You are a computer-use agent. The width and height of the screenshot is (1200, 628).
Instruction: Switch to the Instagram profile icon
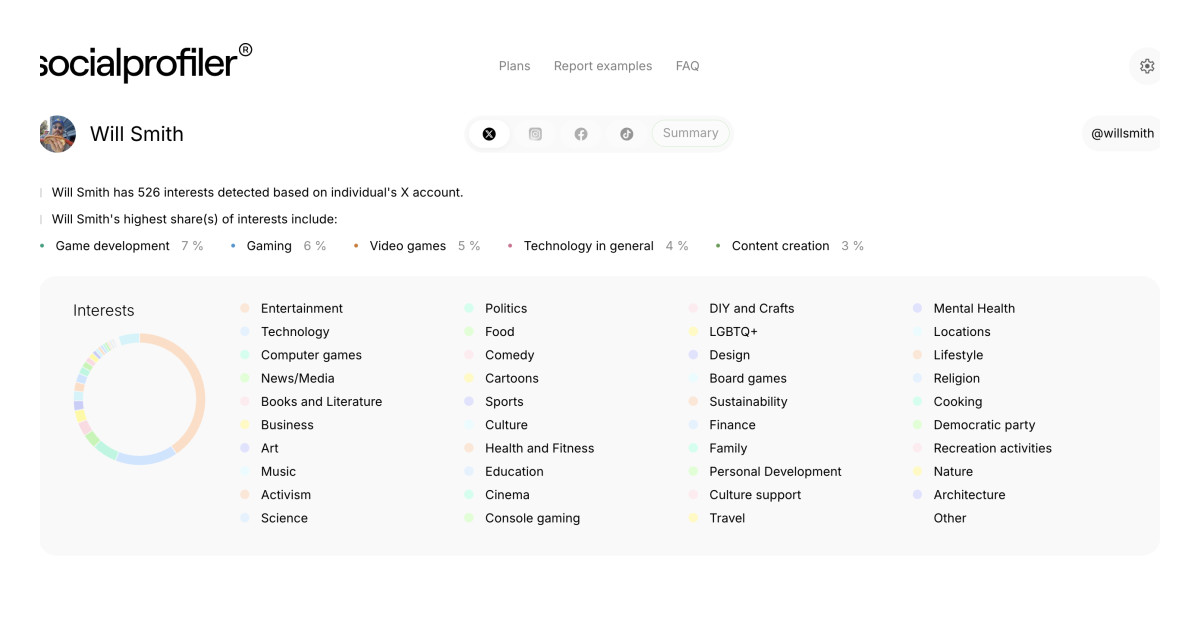[535, 133]
